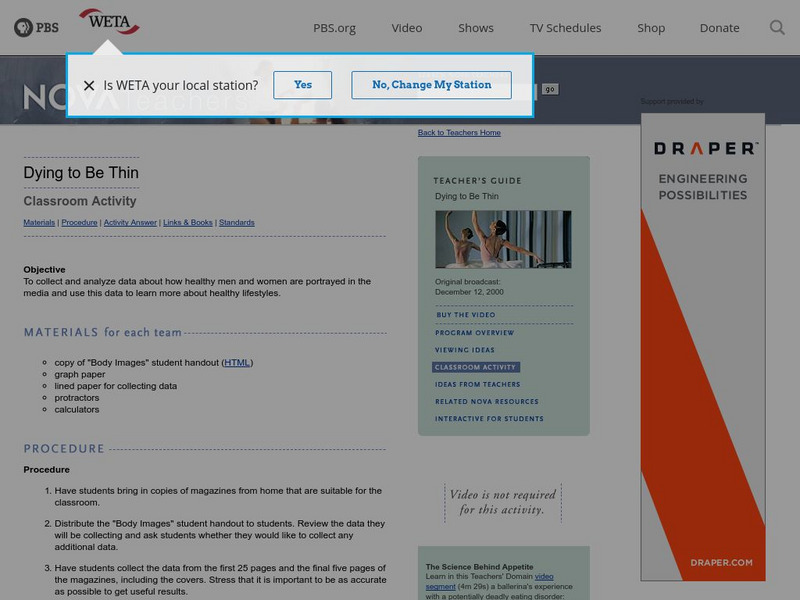The width and height of the screenshot is (800, 600).
Task: Dismiss station prompt with X icon
Action: (89, 85)
